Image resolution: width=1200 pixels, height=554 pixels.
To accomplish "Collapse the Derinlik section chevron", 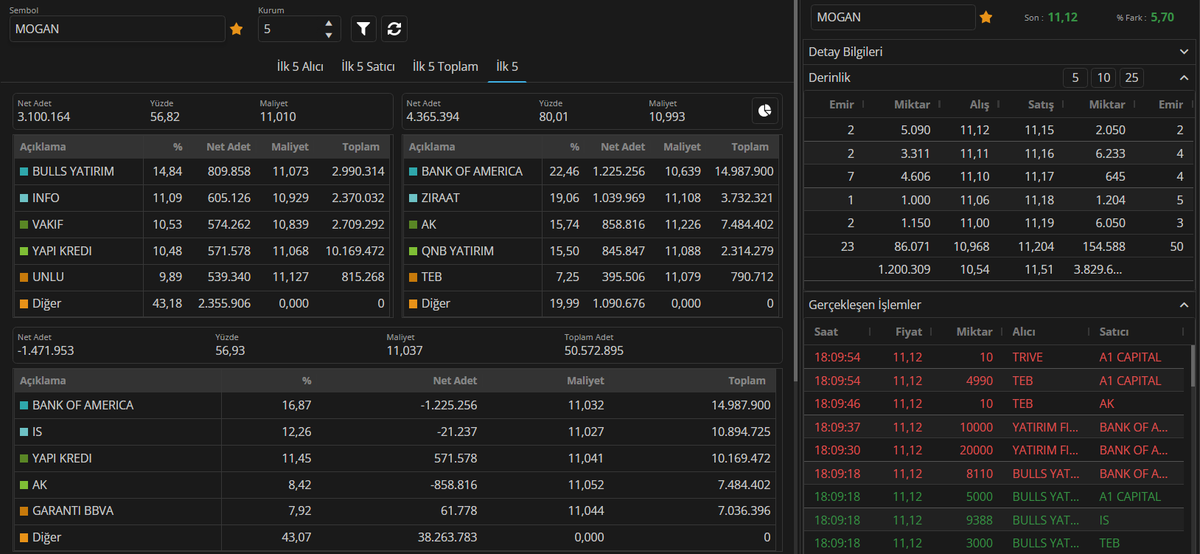I will point(1182,78).
